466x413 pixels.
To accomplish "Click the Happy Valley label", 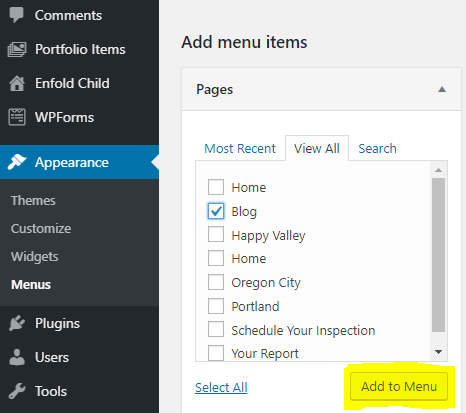I will [x=268, y=236].
